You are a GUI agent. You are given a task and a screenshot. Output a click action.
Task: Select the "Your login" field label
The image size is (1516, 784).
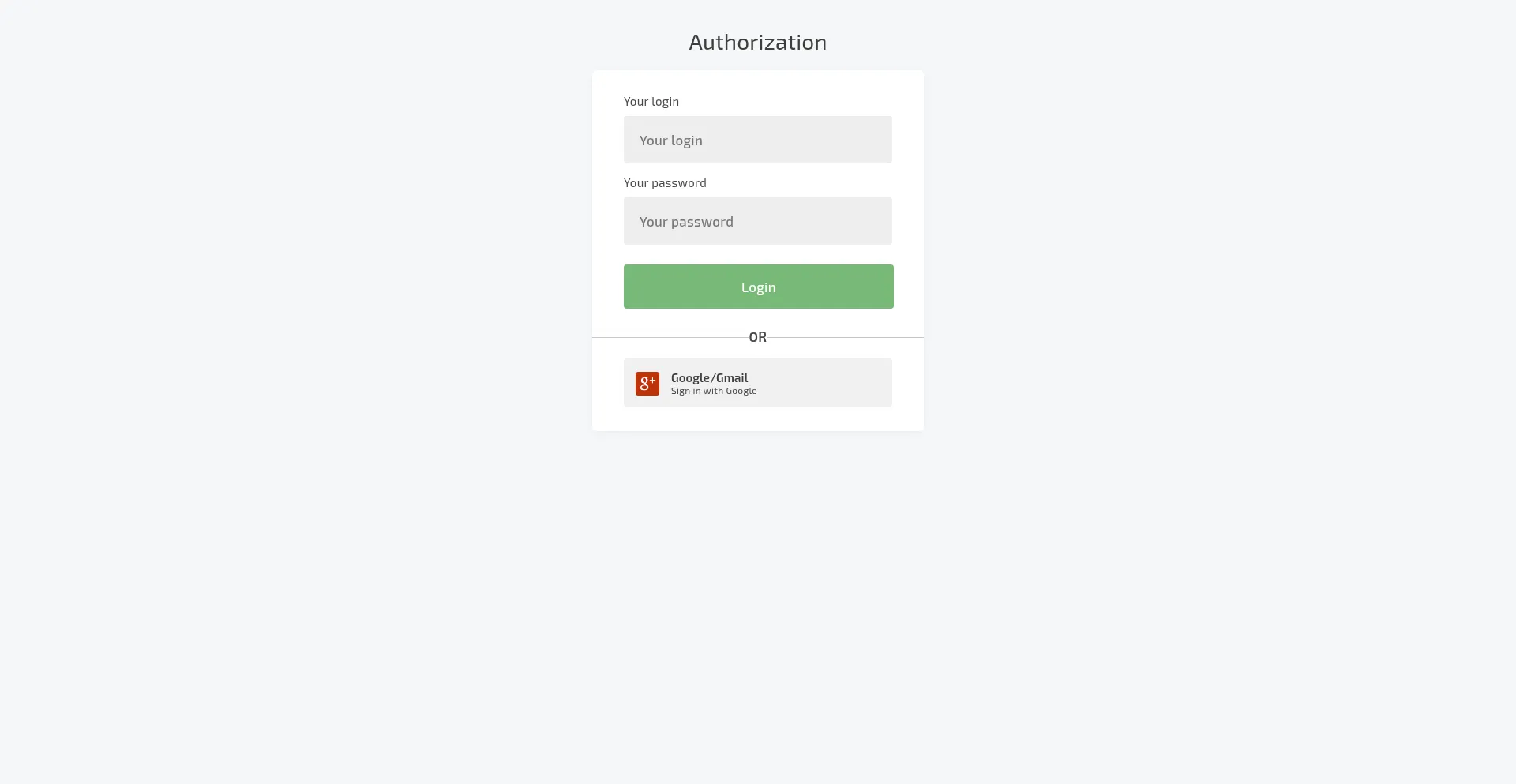[x=651, y=101]
